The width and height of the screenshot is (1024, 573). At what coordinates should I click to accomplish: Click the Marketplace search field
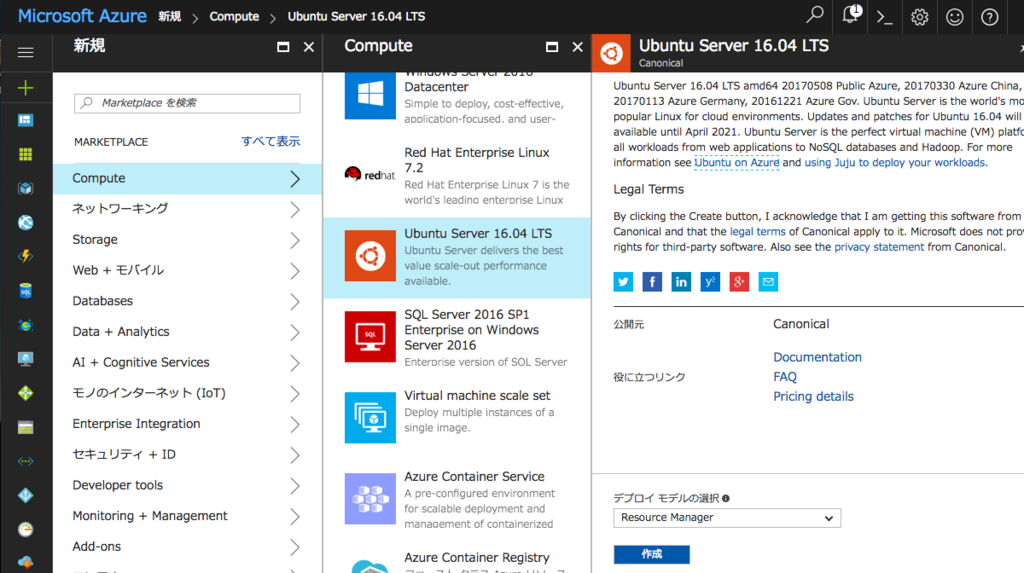coord(187,103)
